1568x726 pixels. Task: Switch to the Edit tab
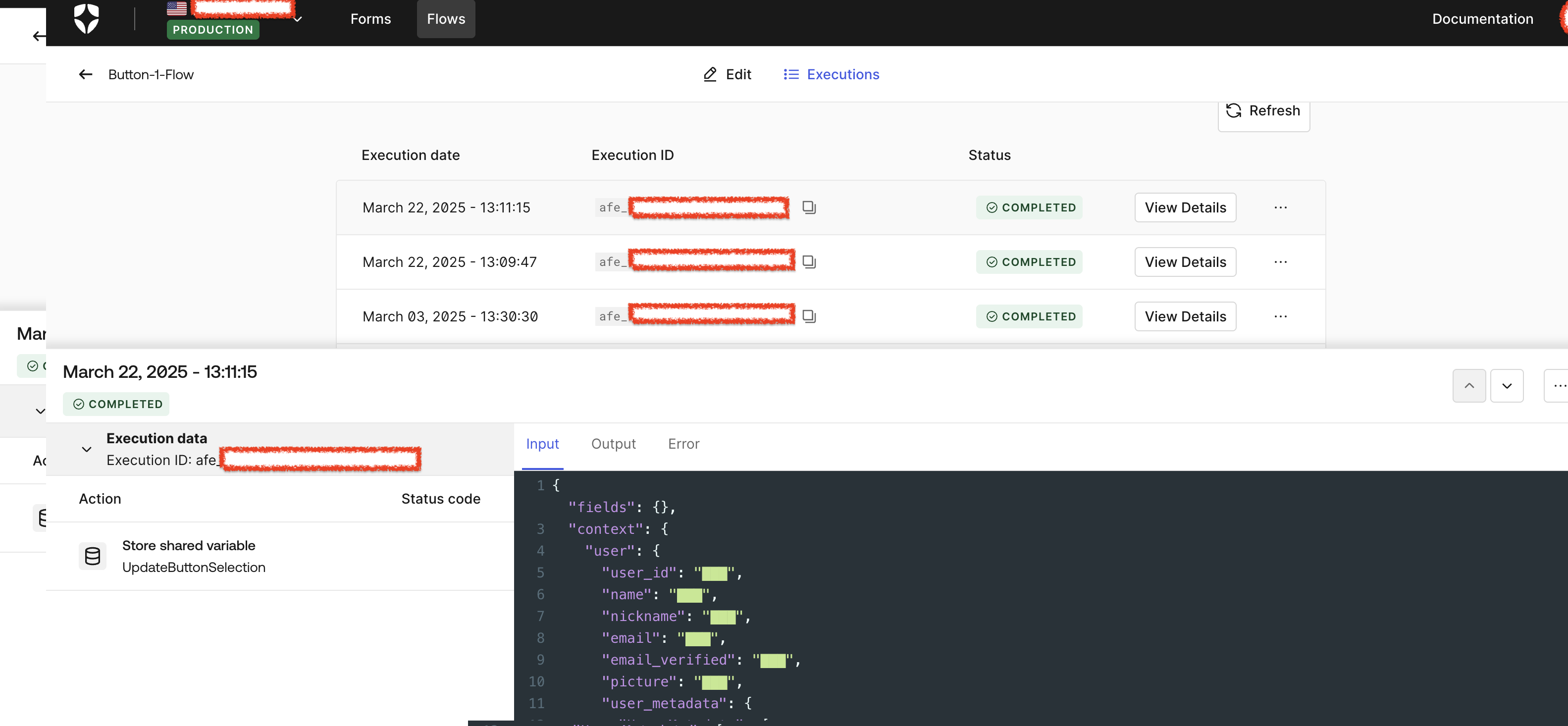(727, 74)
